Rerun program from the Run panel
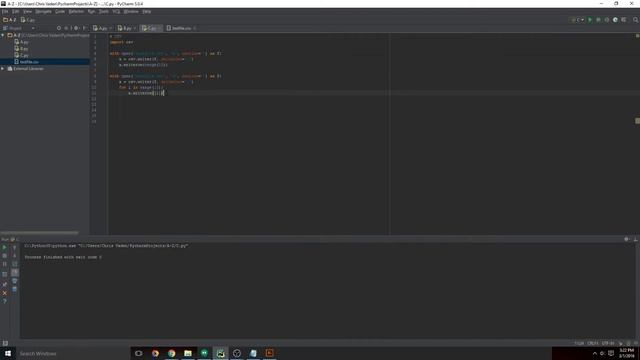 pos(4,247)
